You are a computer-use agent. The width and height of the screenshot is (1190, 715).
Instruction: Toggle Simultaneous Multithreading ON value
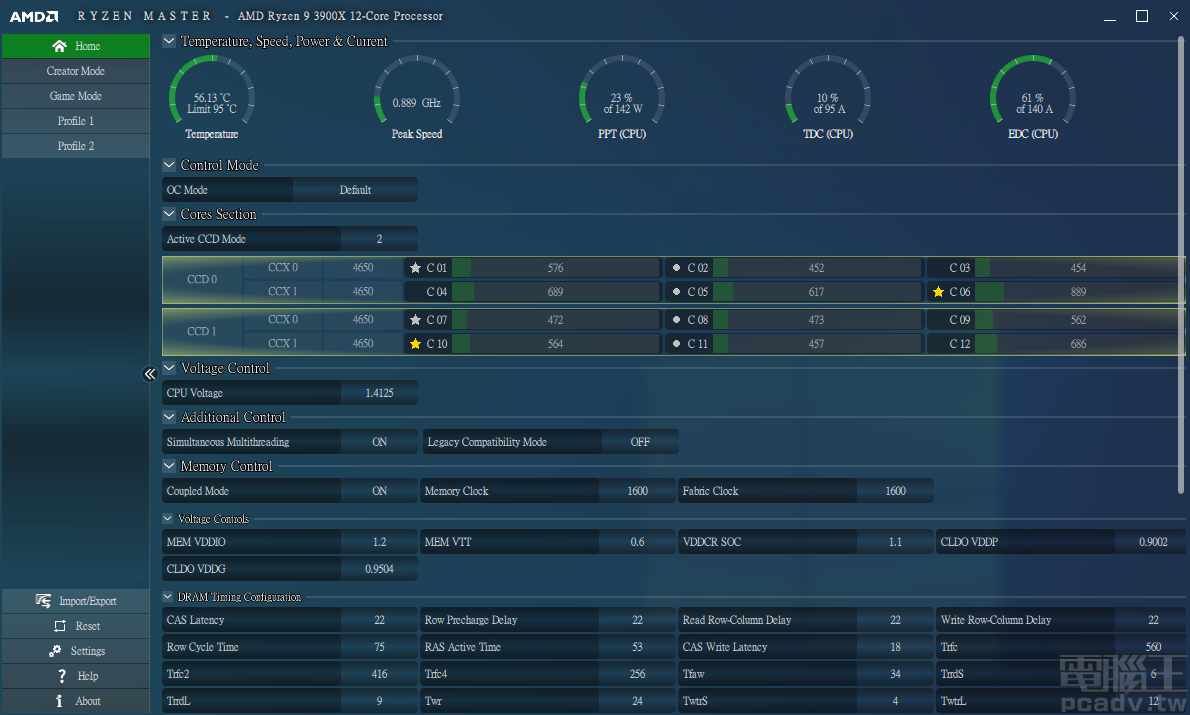(379, 442)
